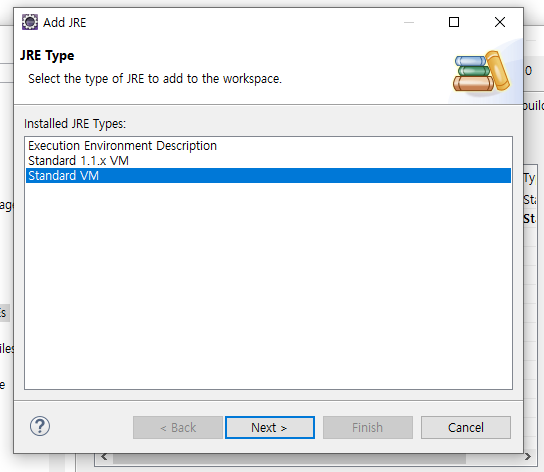Image resolution: width=544 pixels, height=472 pixels.
Task: Click the background window's horizontal scrollbar
Action: pyautogui.click(x=289, y=458)
